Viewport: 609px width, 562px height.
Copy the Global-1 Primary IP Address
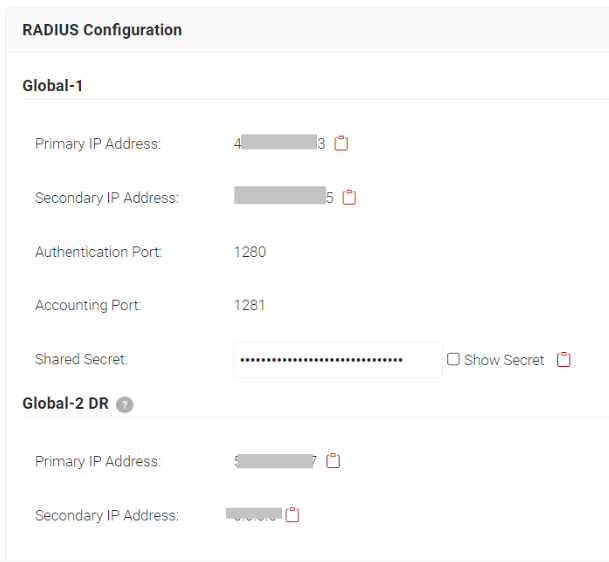[x=341, y=143]
